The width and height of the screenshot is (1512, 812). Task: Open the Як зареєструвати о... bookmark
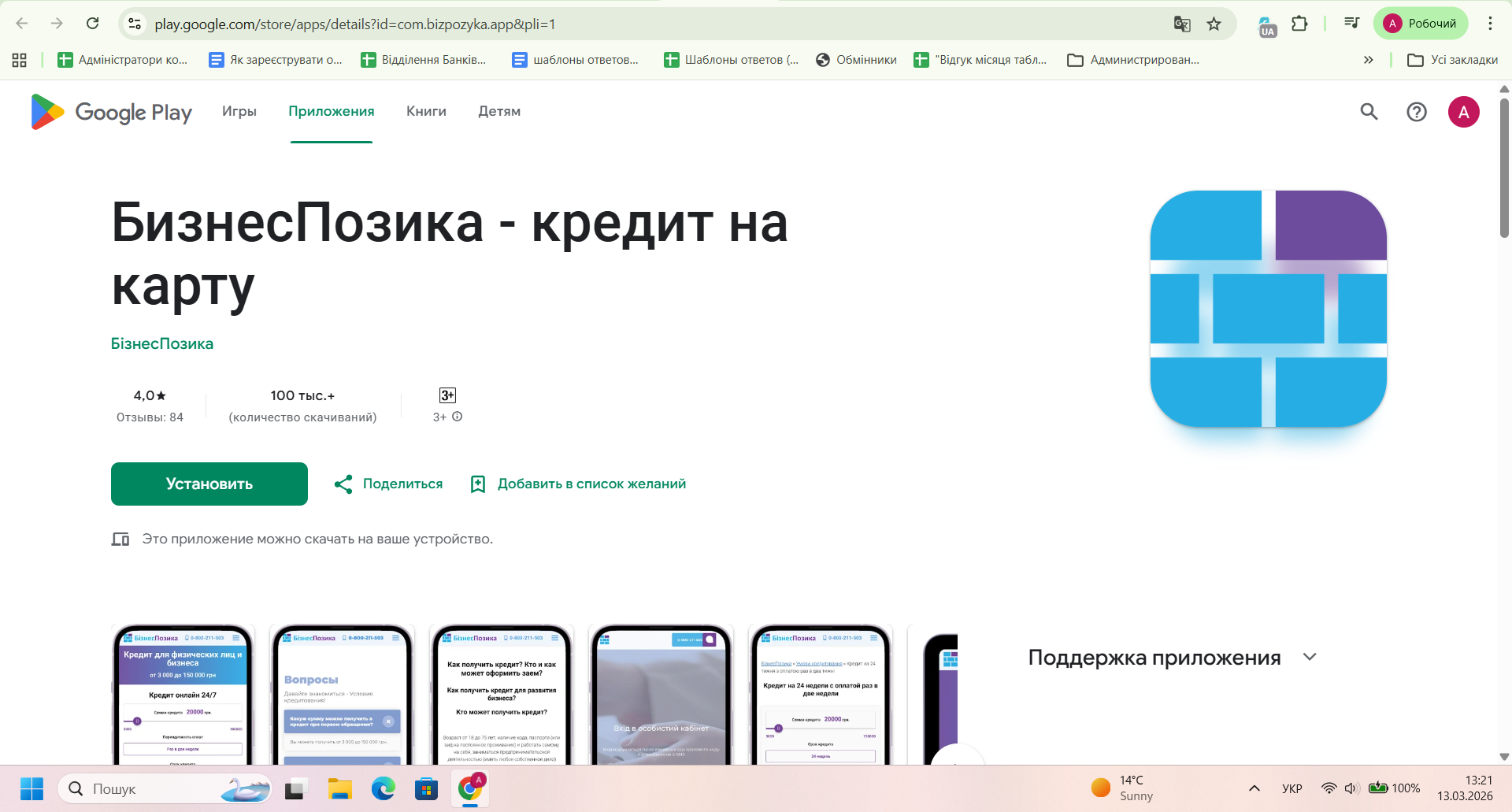pyautogui.click(x=275, y=60)
